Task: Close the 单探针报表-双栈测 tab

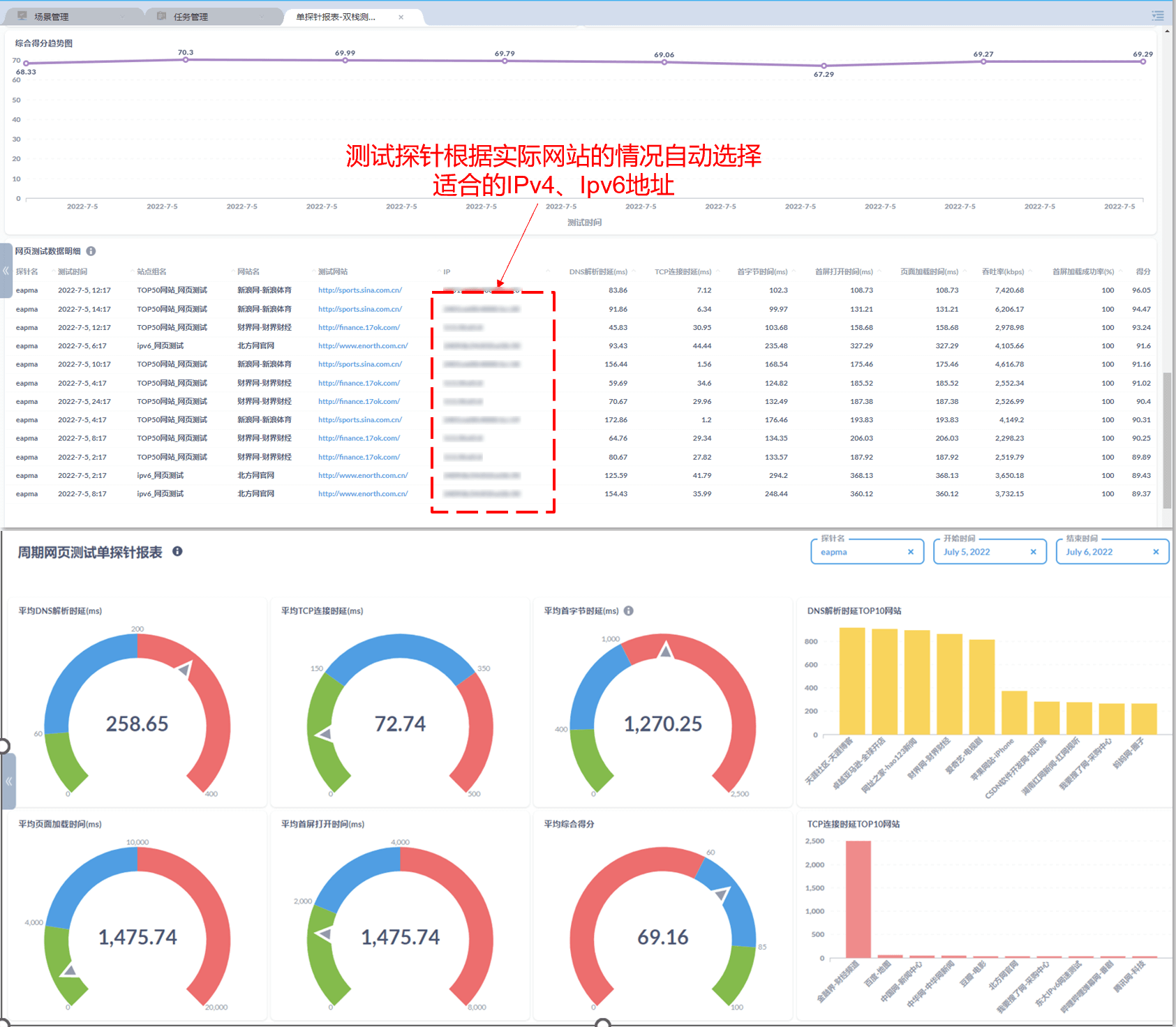Action: [x=401, y=17]
